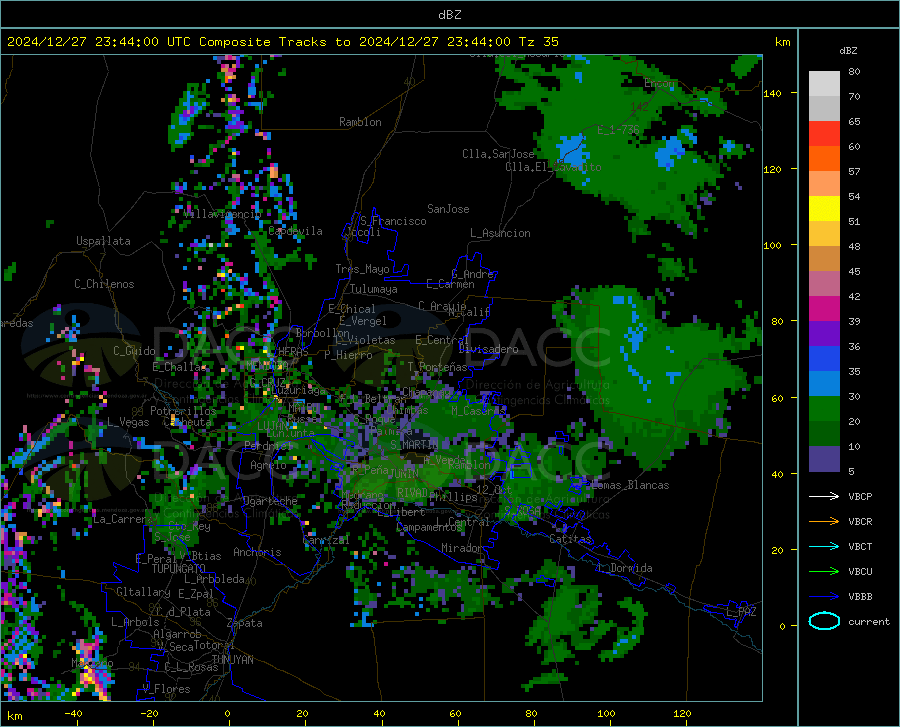Click the 'Lomas_Blancas' place label
Screen dimensions: 900x727
[x=630, y=485]
